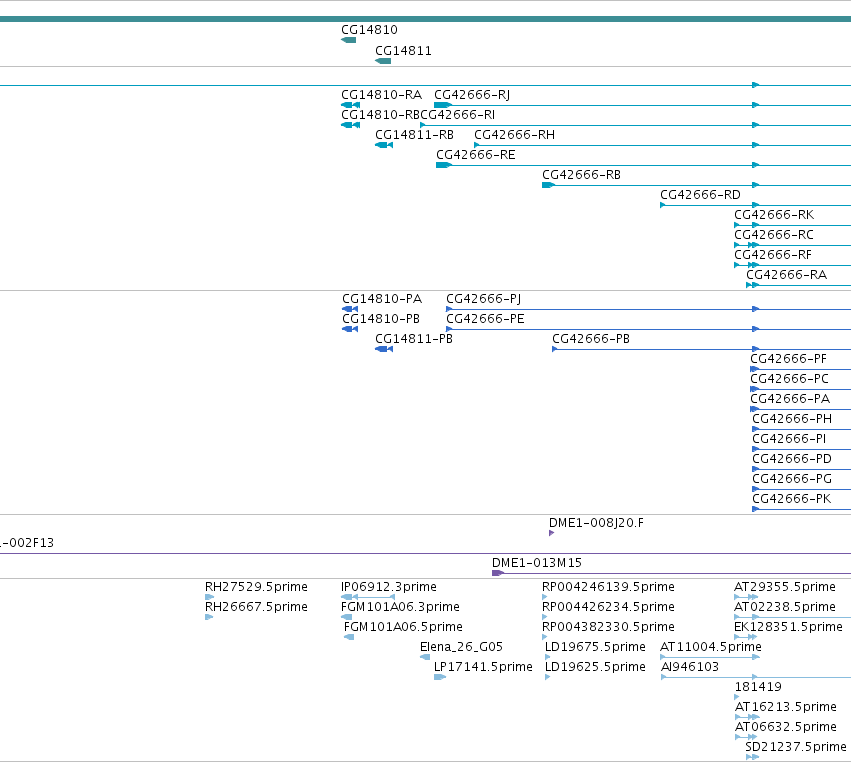Viewport: 851px width, 762px height.
Task: Click the CG42666-RE exon glyph
Action: point(443,165)
